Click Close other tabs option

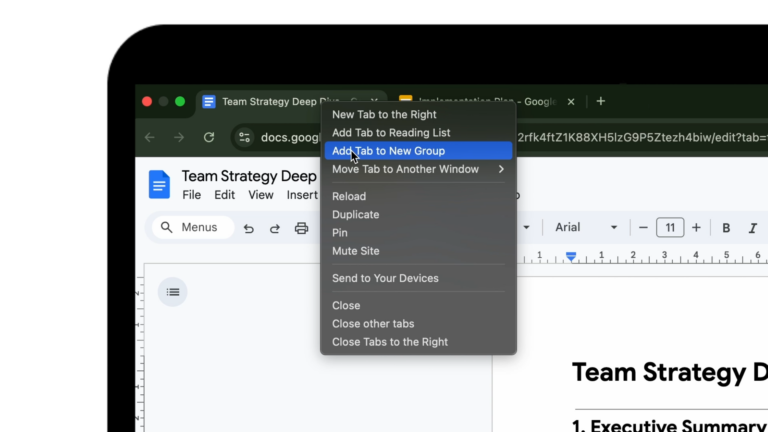(373, 324)
